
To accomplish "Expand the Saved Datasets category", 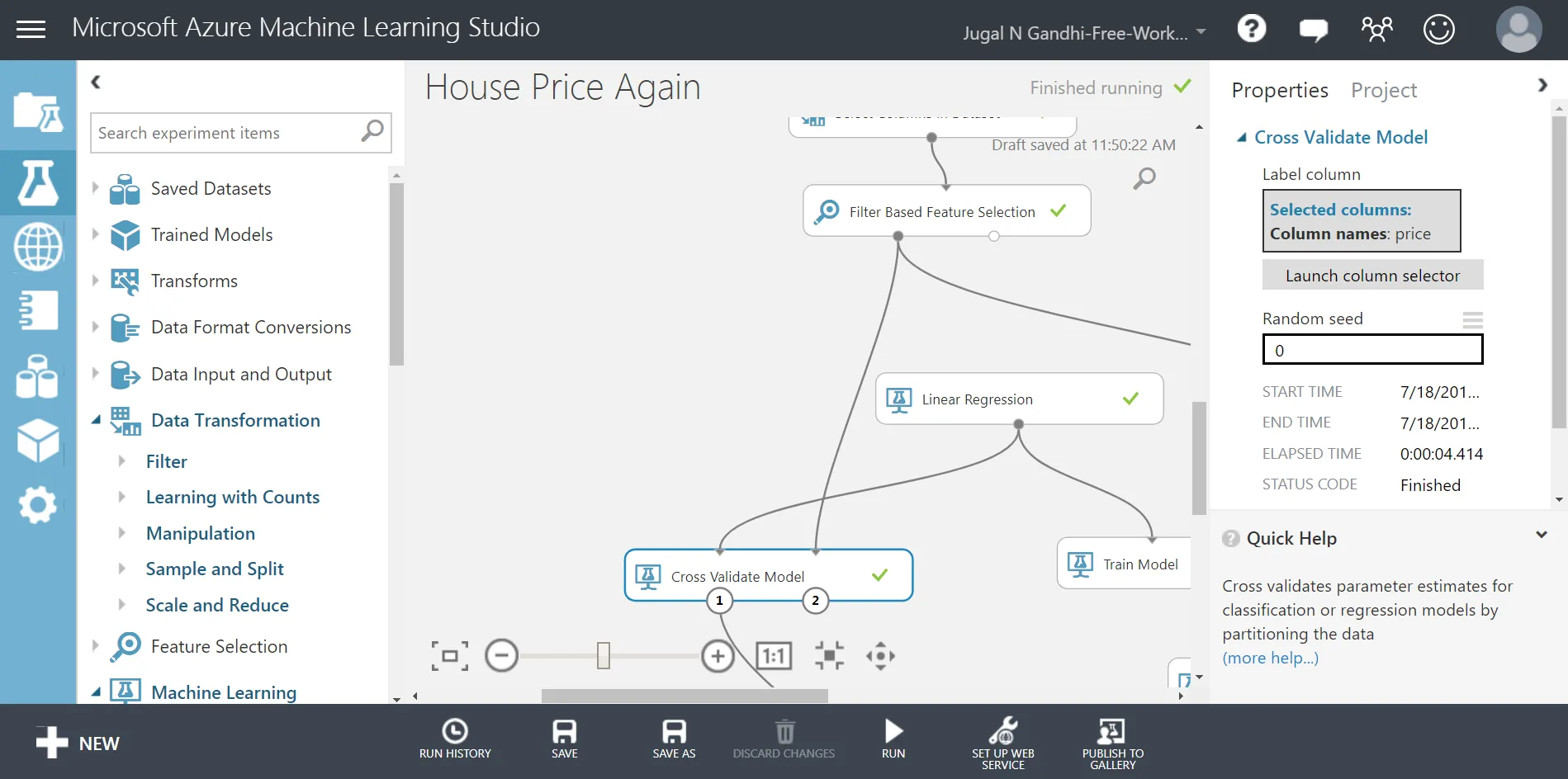I will point(95,188).
